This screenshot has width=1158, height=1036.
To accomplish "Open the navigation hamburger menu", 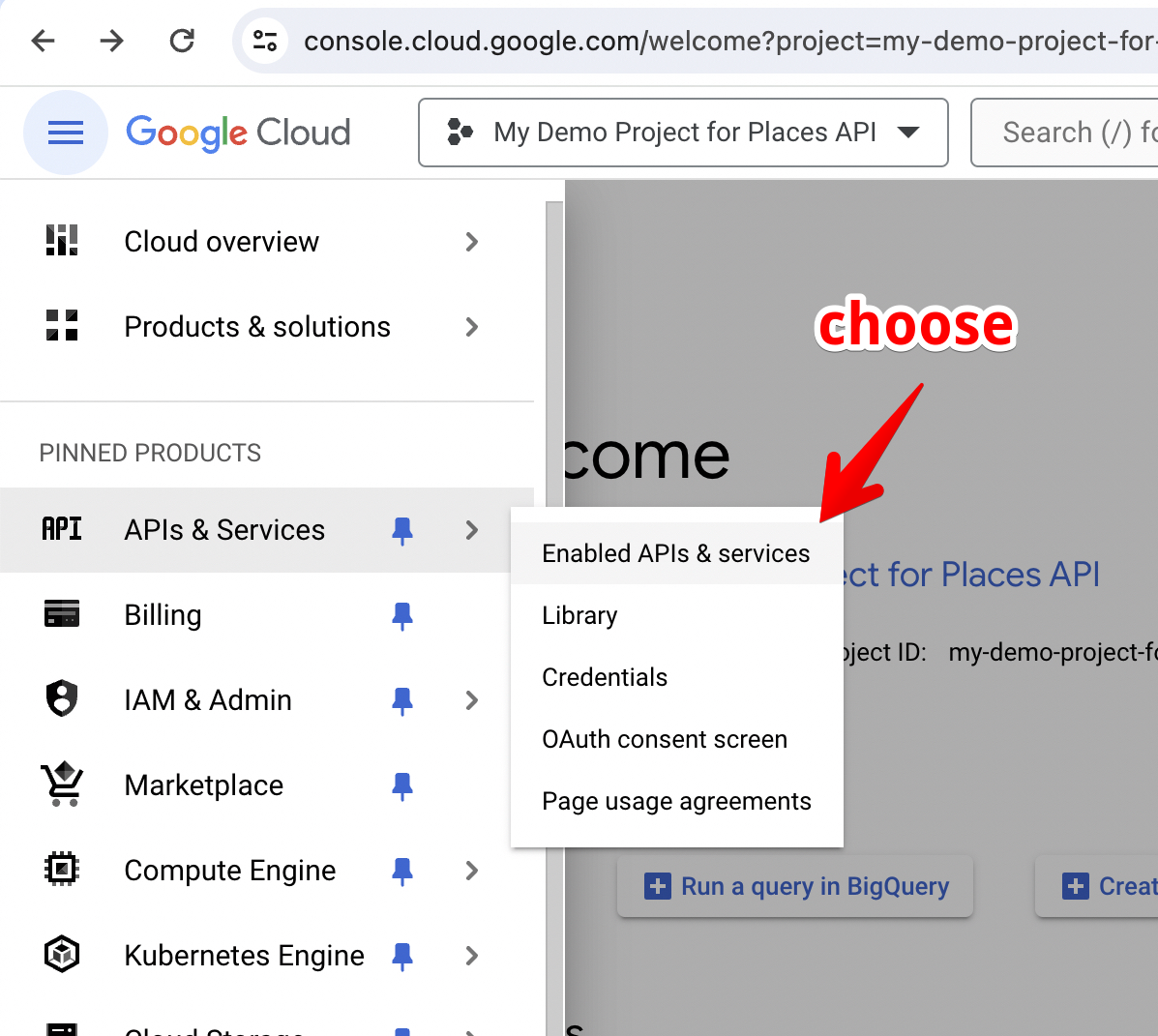I will pos(65,133).
